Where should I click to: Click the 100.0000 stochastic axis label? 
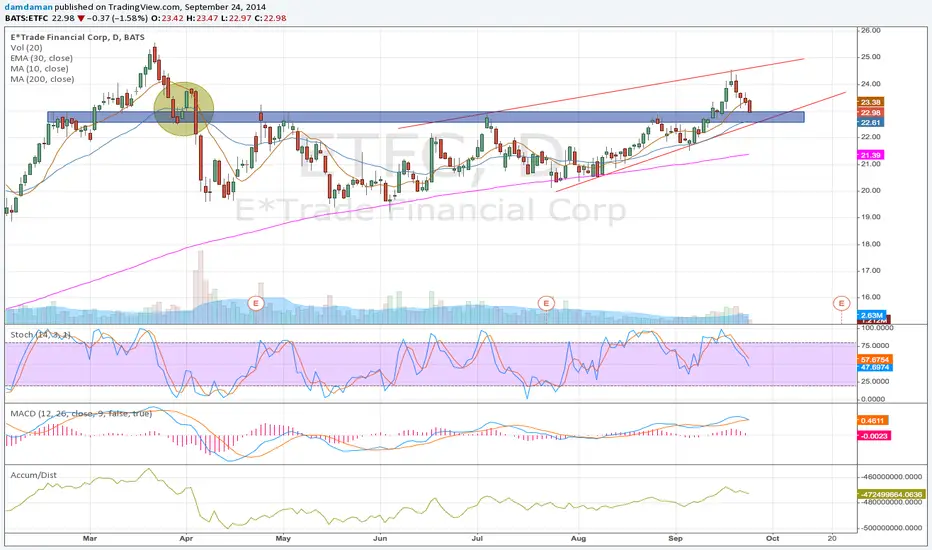(877, 328)
